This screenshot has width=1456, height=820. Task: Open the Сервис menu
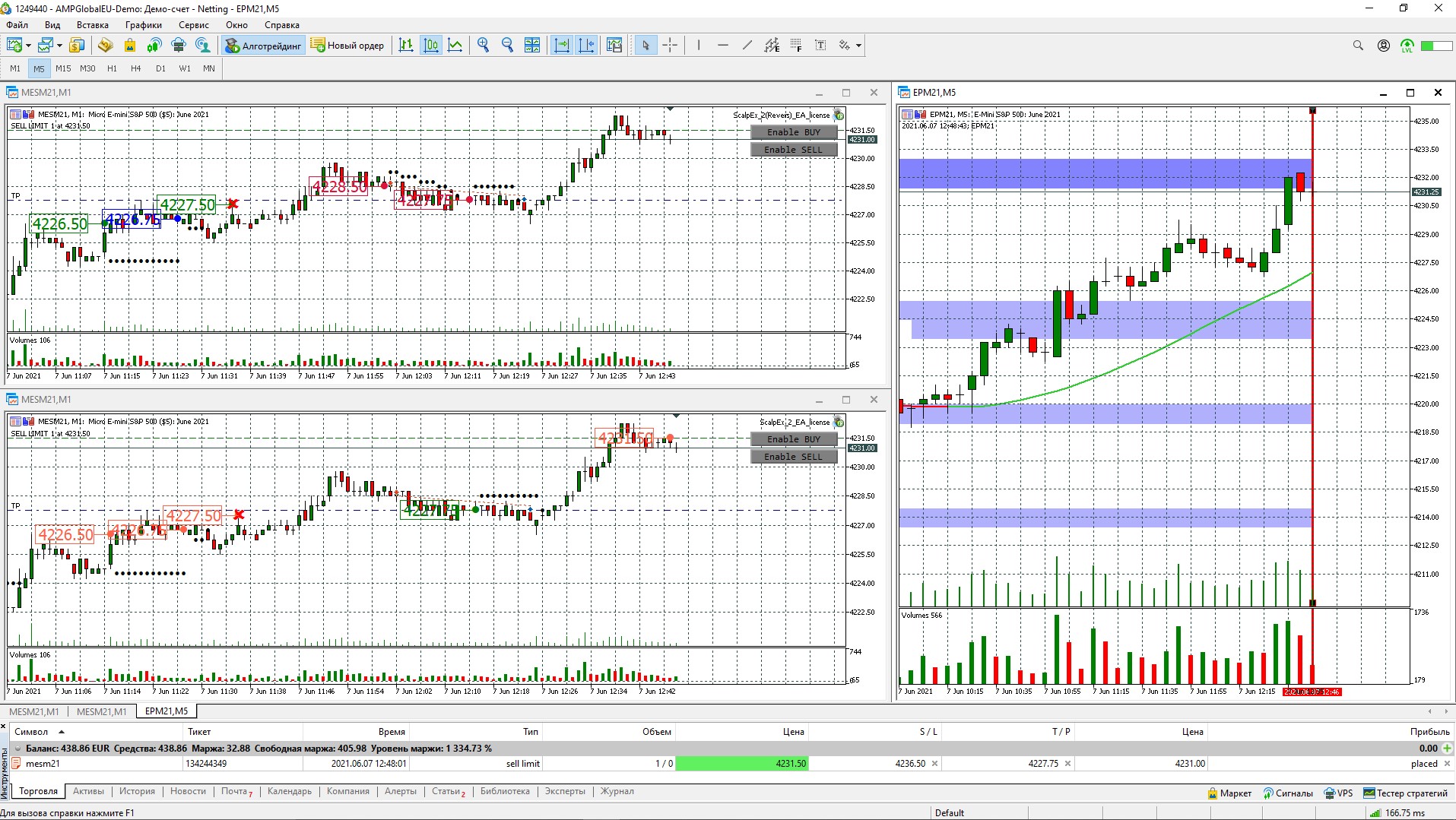tap(194, 25)
